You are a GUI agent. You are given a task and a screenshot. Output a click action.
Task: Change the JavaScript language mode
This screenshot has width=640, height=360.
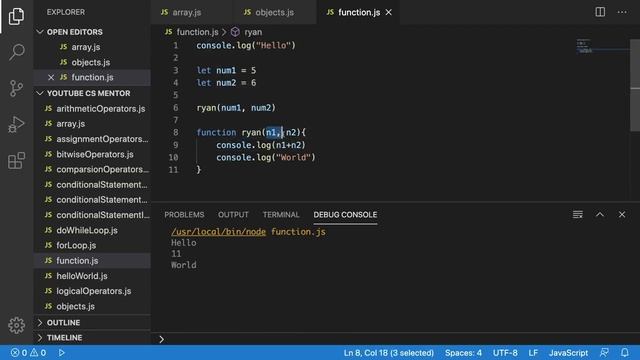point(568,353)
